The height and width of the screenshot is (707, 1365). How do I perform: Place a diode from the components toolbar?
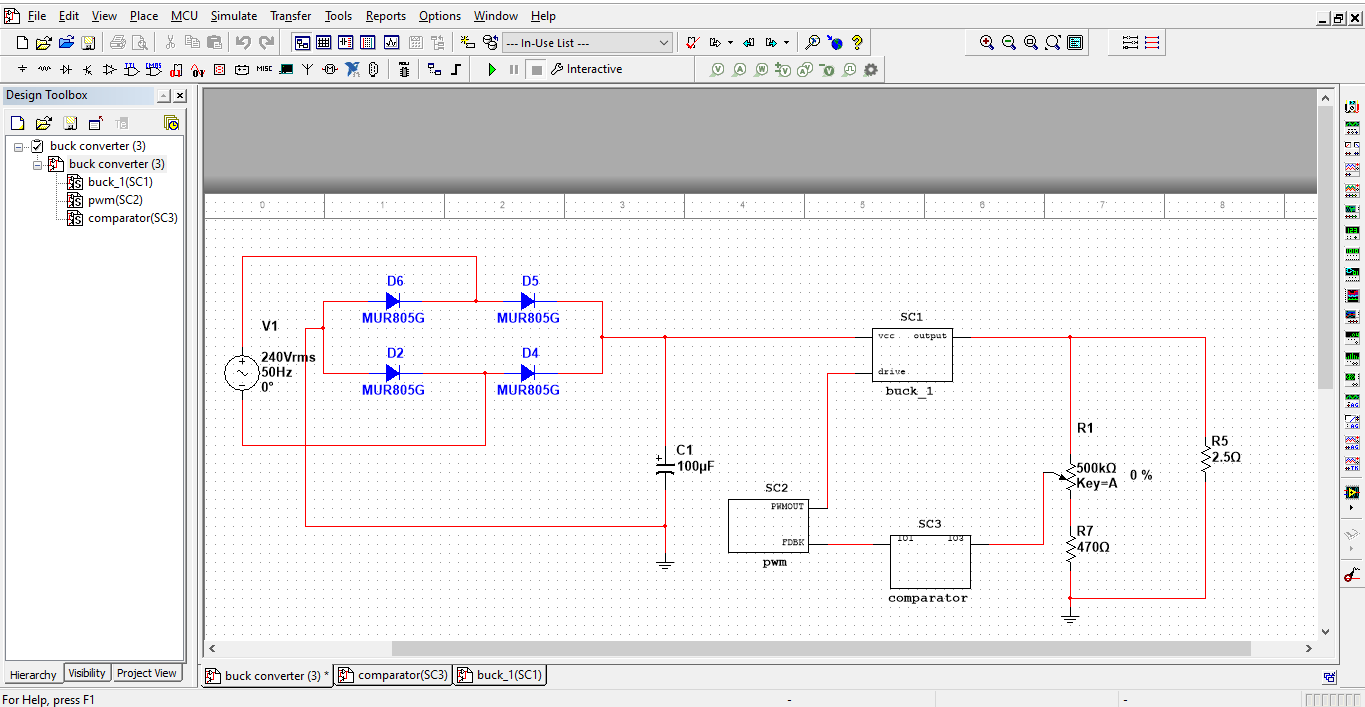[x=66, y=69]
